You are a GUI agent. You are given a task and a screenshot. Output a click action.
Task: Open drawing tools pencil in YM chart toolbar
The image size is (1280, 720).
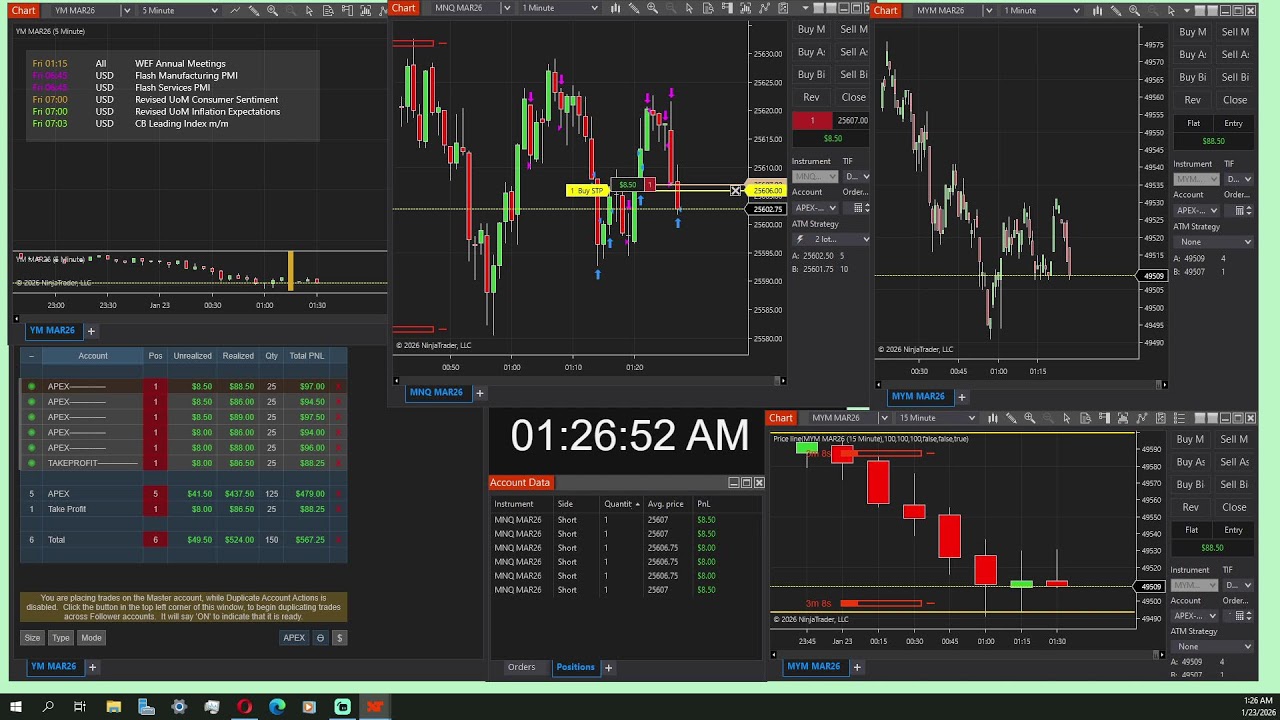coord(254,10)
